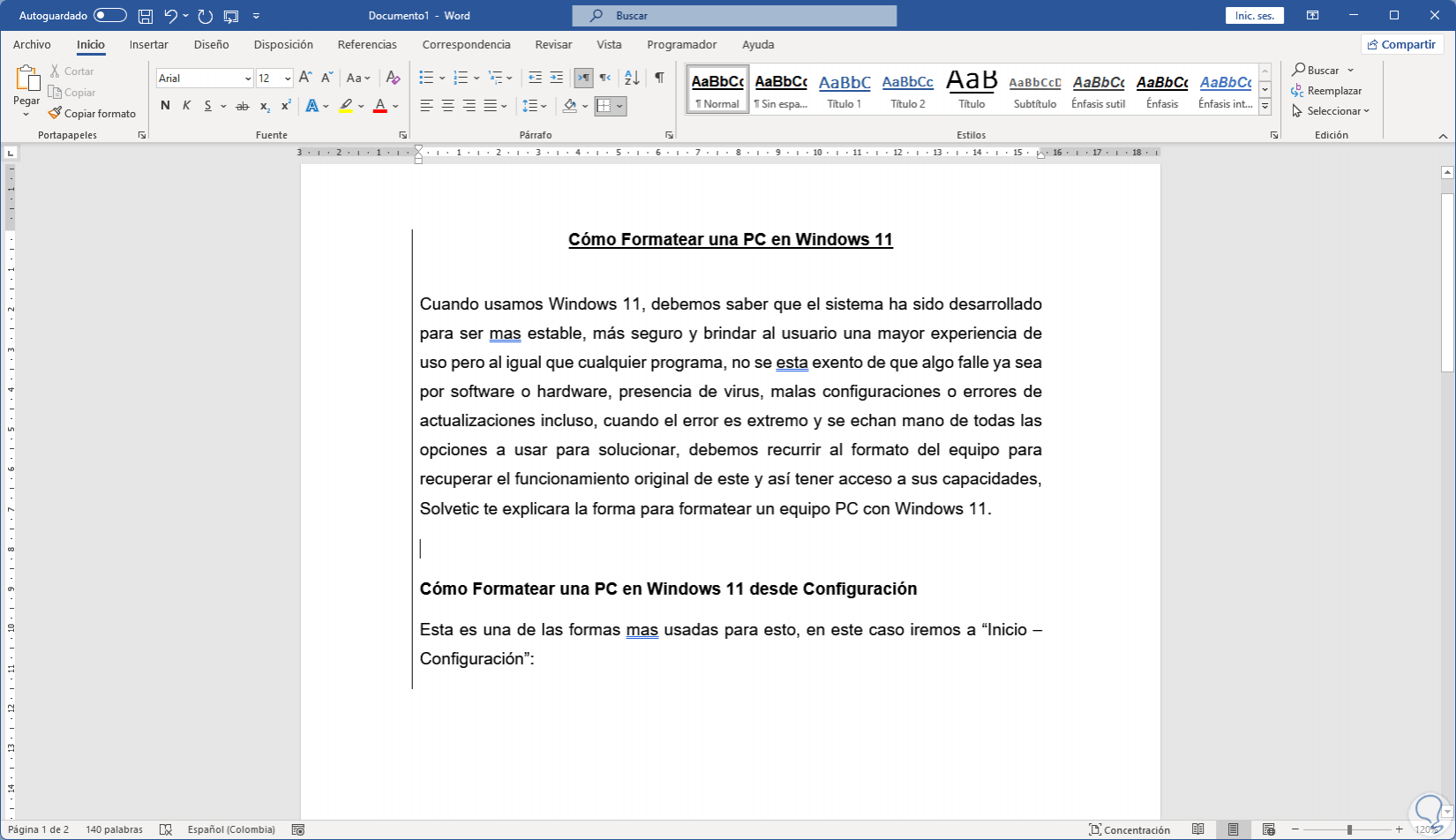Open ribbon display options icon
Viewport: 1456px width, 840px height.
tap(1313, 16)
